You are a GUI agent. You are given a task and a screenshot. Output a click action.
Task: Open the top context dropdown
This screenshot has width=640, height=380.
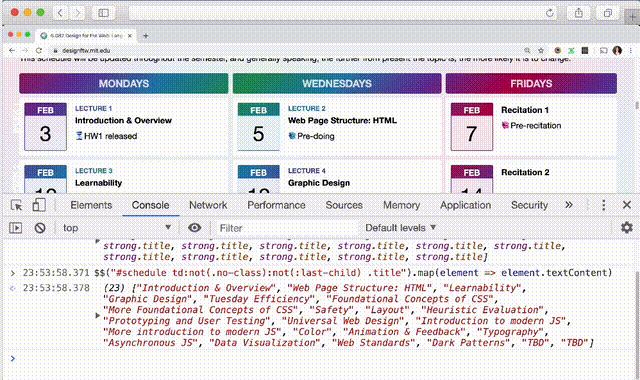tap(116, 228)
